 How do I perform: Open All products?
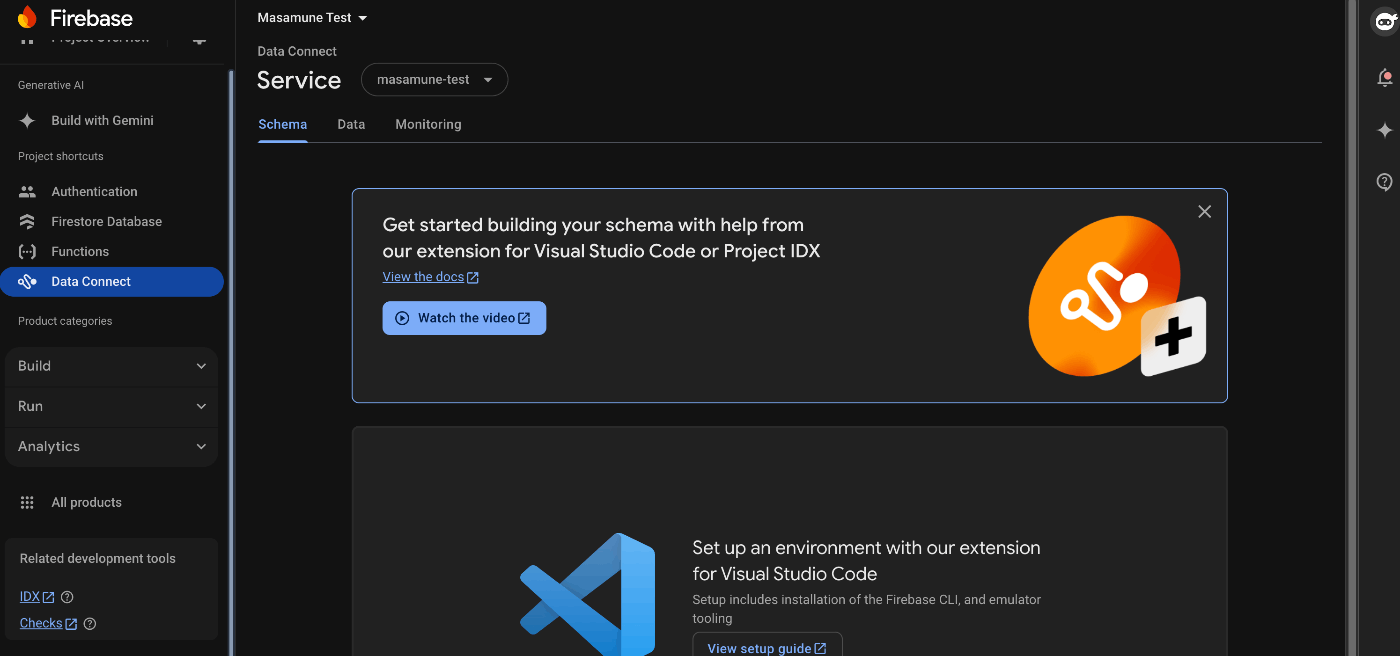click(111, 502)
